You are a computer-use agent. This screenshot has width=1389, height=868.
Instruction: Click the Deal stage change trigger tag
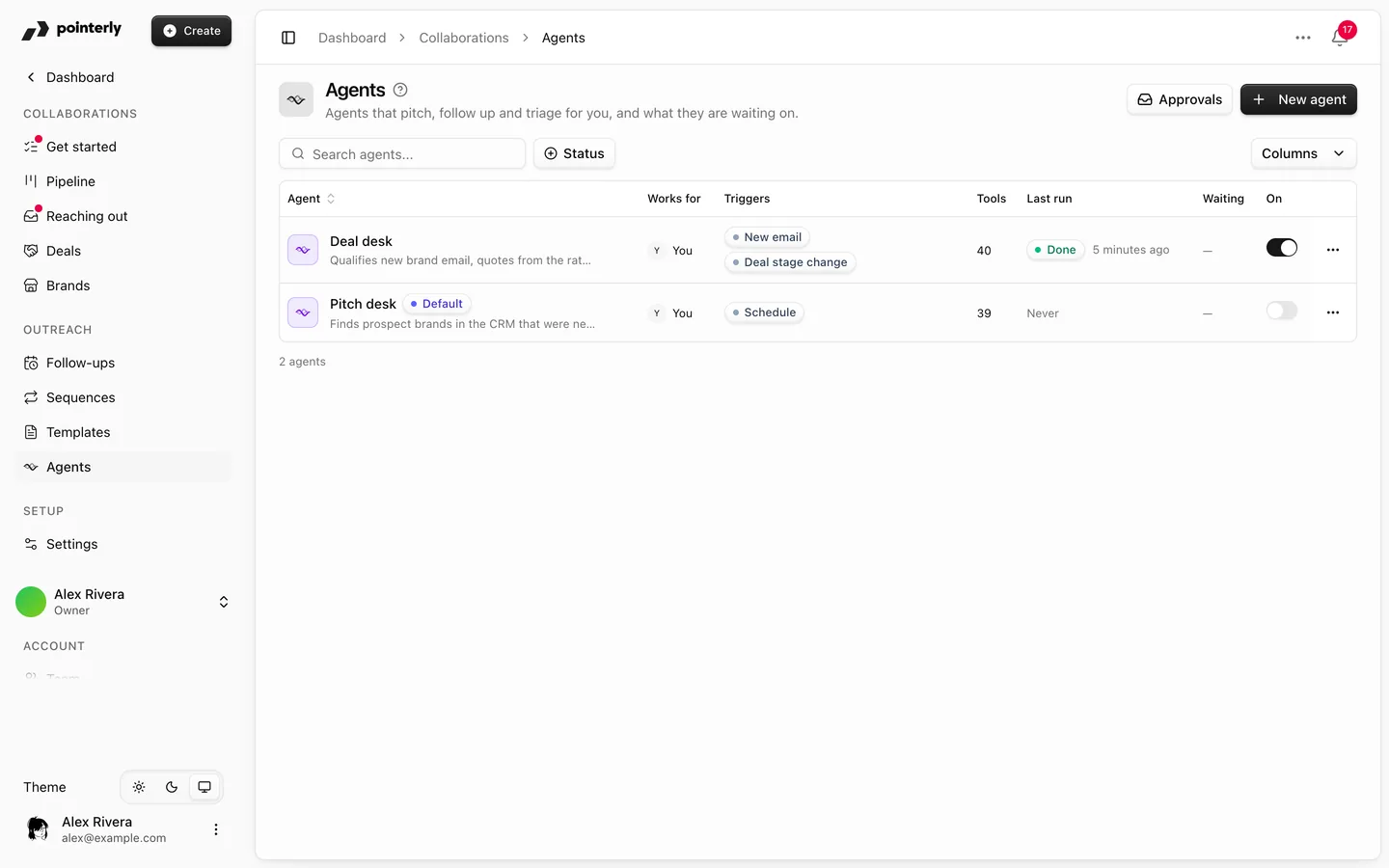pos(790,262)
